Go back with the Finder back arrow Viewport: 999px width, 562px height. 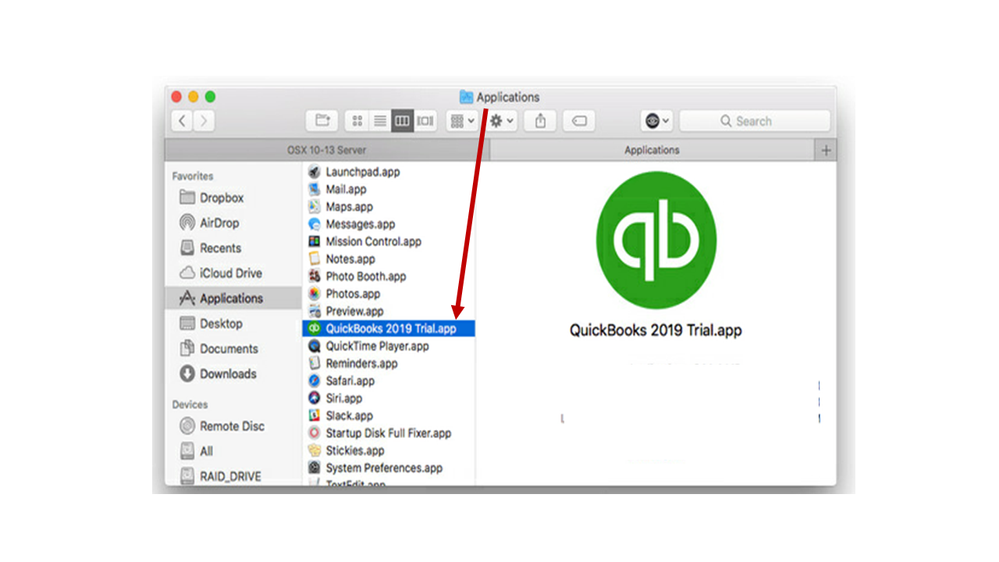click(x=182, y=120)
